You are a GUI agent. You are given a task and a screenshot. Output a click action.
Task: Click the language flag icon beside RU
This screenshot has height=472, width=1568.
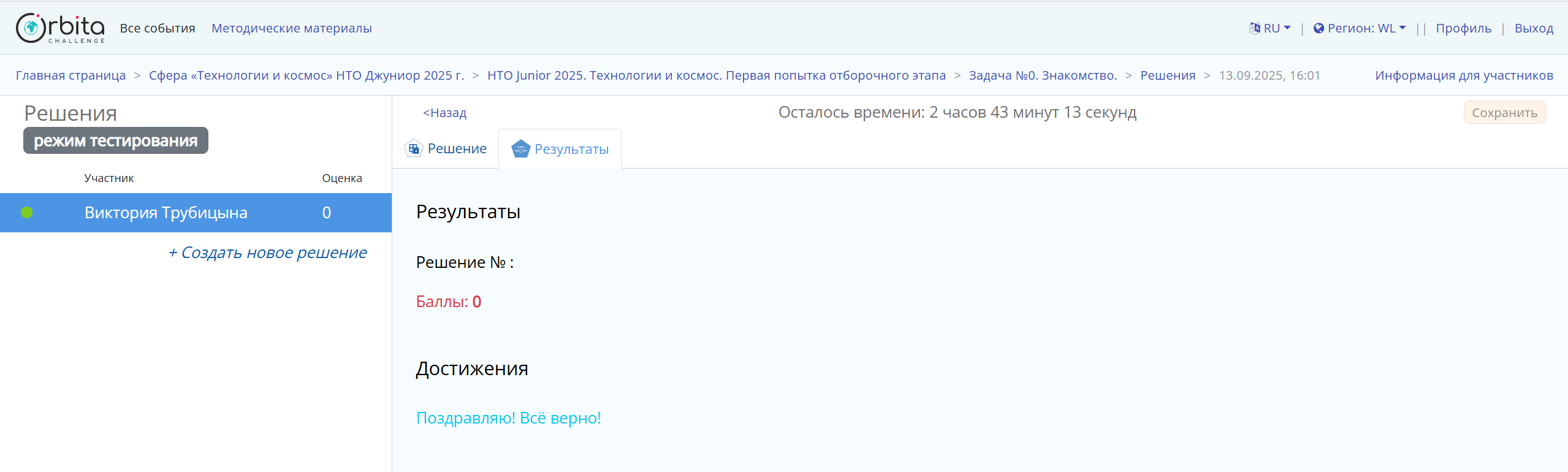1255,28
